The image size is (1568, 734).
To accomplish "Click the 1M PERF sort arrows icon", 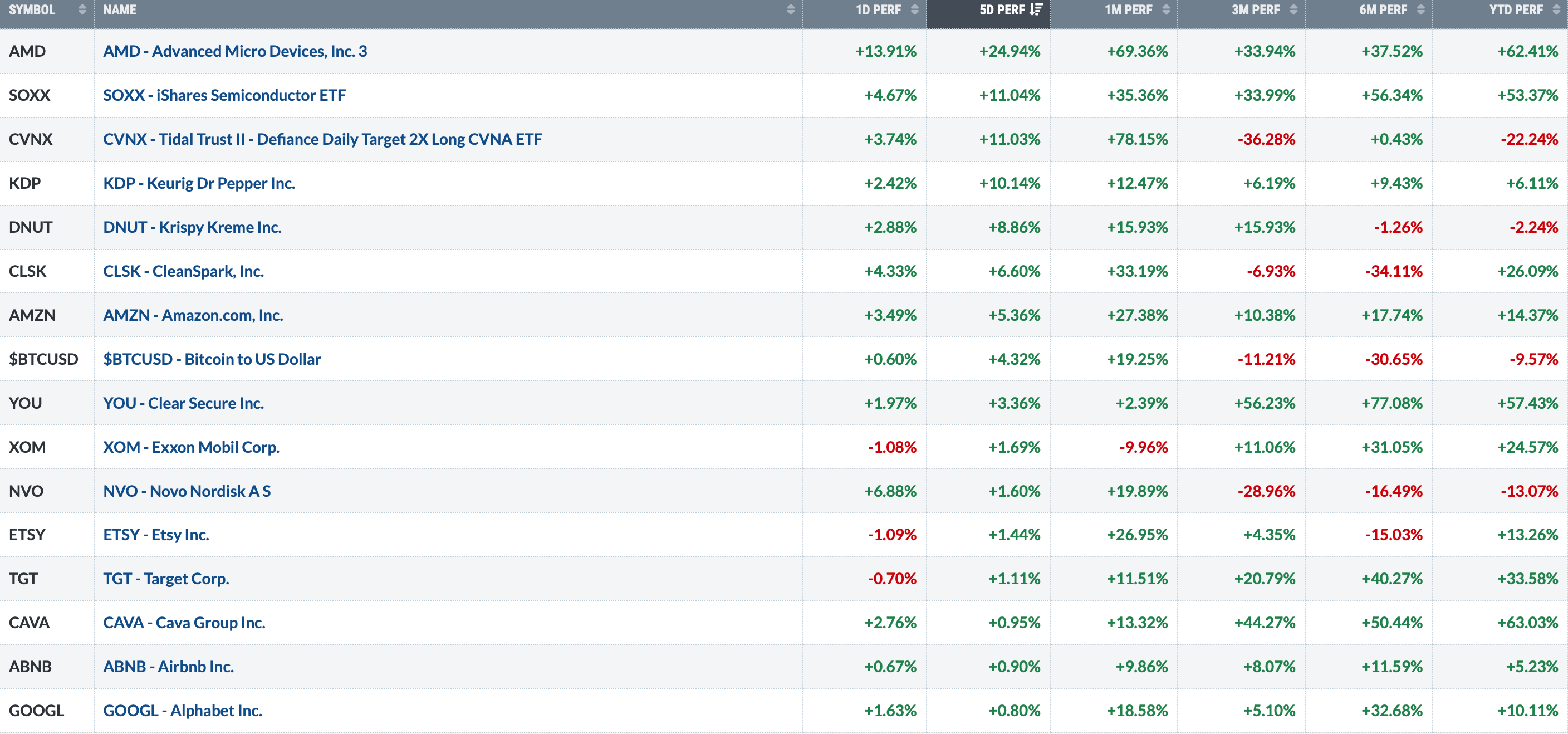I will [1165, 9].
